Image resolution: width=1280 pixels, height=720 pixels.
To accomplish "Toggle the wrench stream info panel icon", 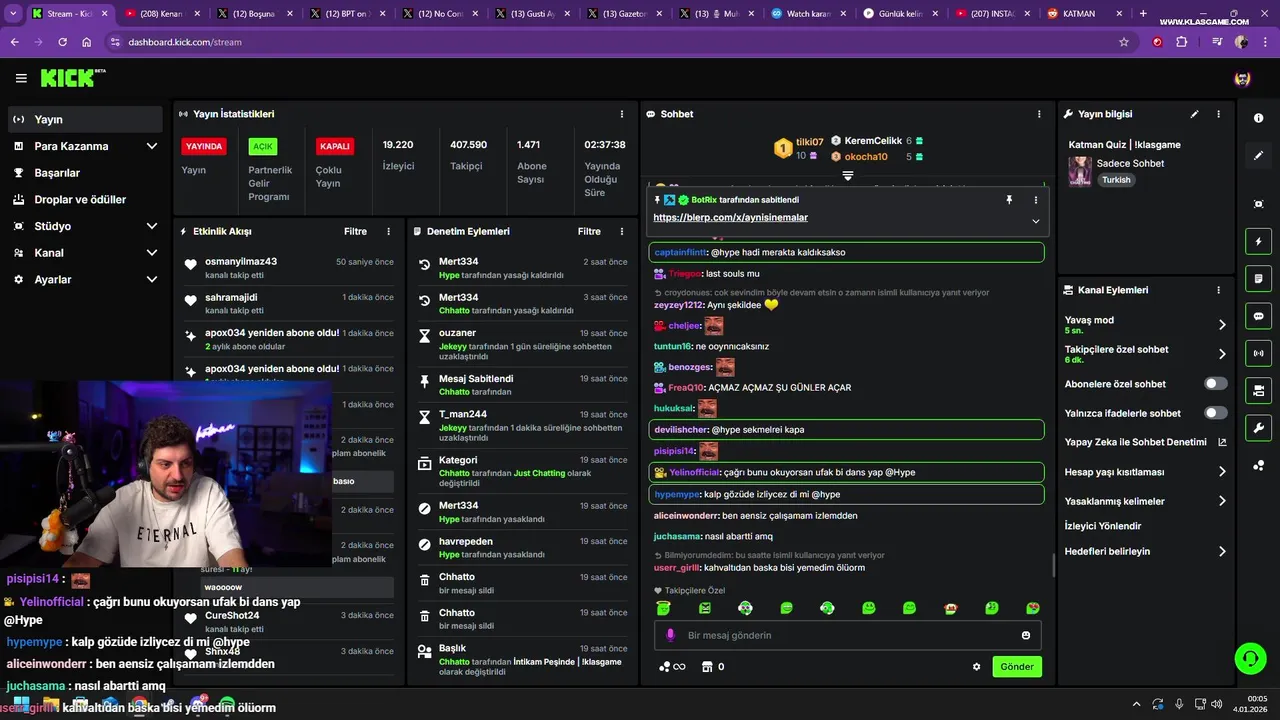I will (1258, 428).
